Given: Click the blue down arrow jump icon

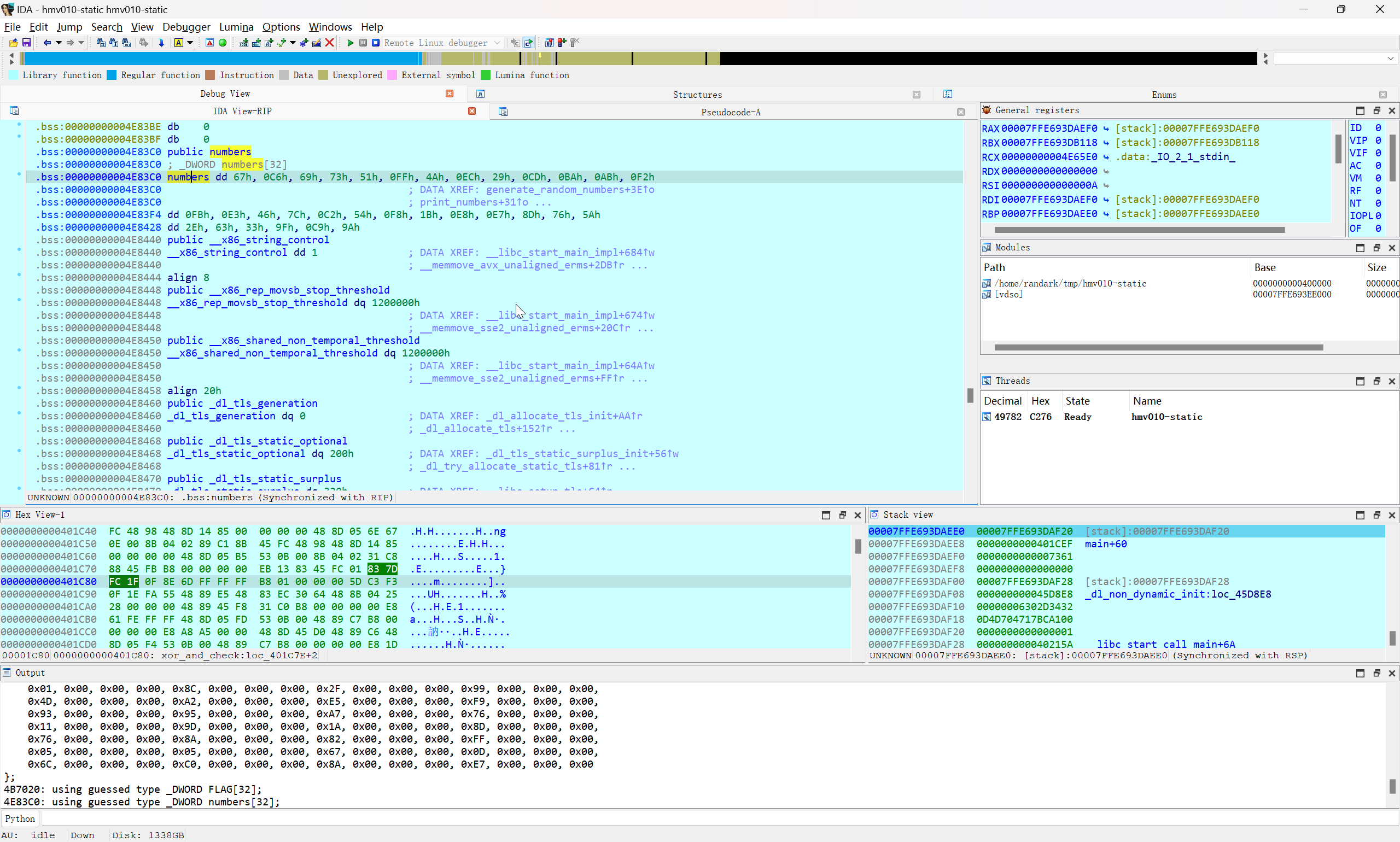Looking at the screenshot, I should tap(161, 43).
